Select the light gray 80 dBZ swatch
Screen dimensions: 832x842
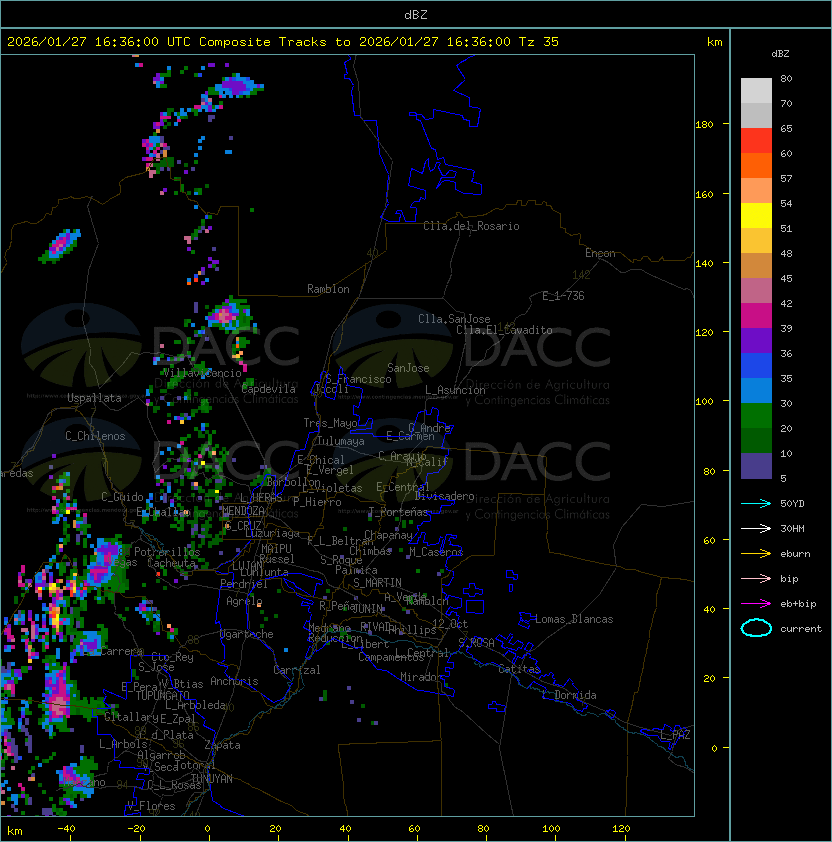tap(756, 90)
